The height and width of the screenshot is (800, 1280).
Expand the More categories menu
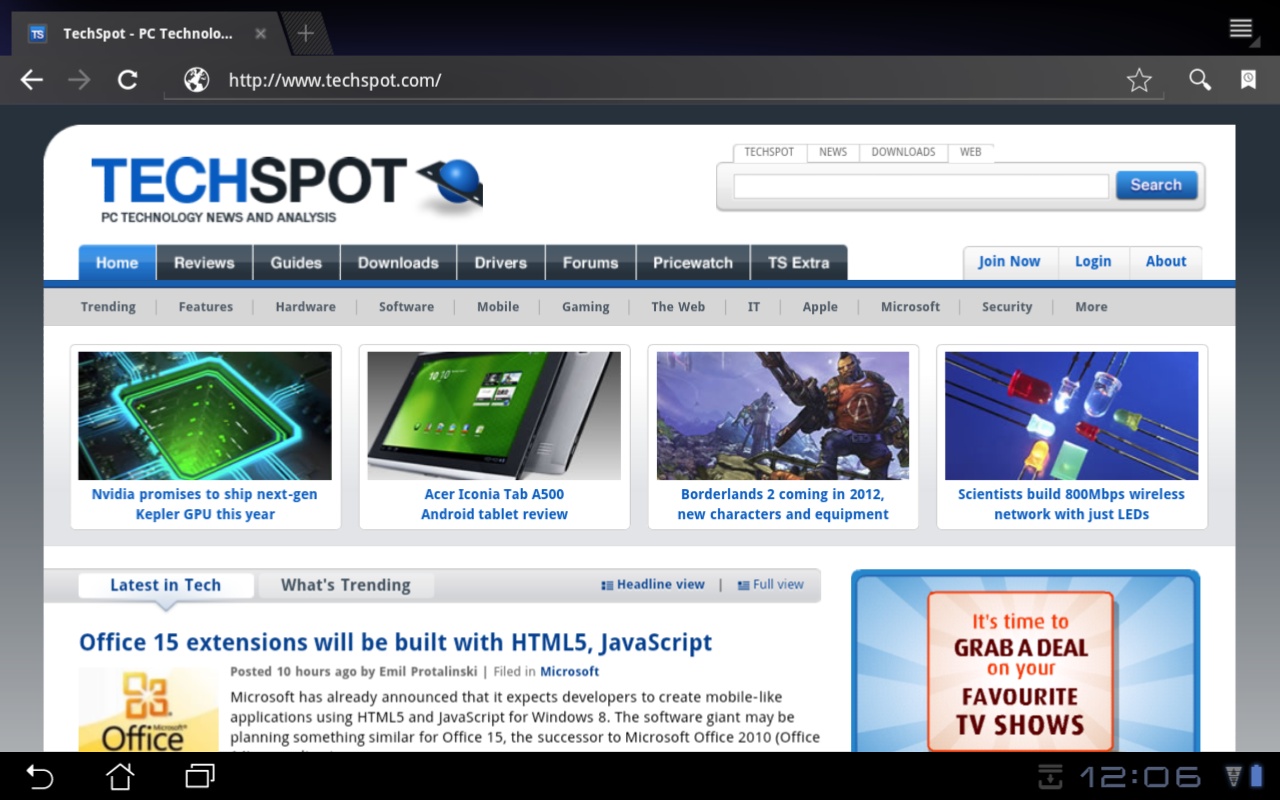1091,307
